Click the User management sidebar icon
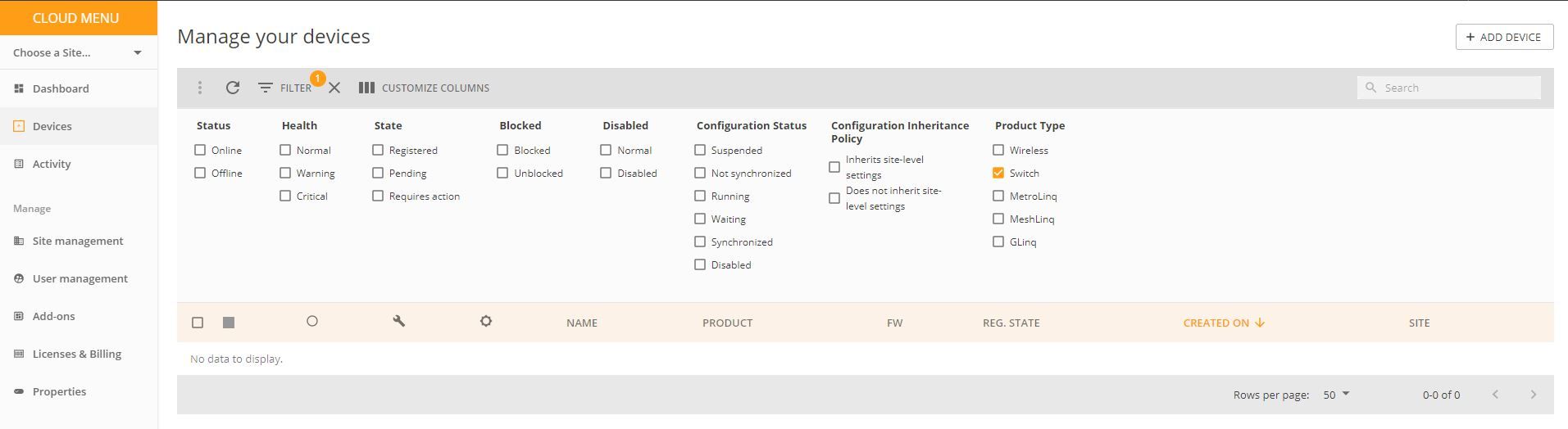The height and width of the screenshot is (429, 1568). pos(19,278)
